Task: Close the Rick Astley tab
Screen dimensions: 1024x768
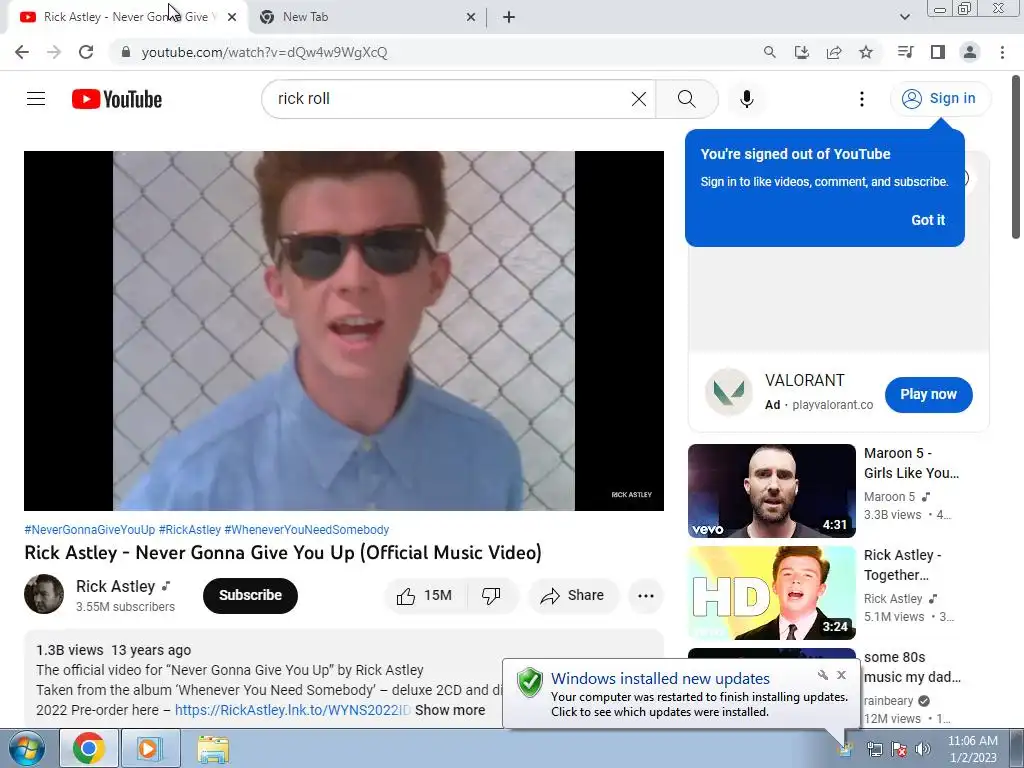Action: (232, 17)
